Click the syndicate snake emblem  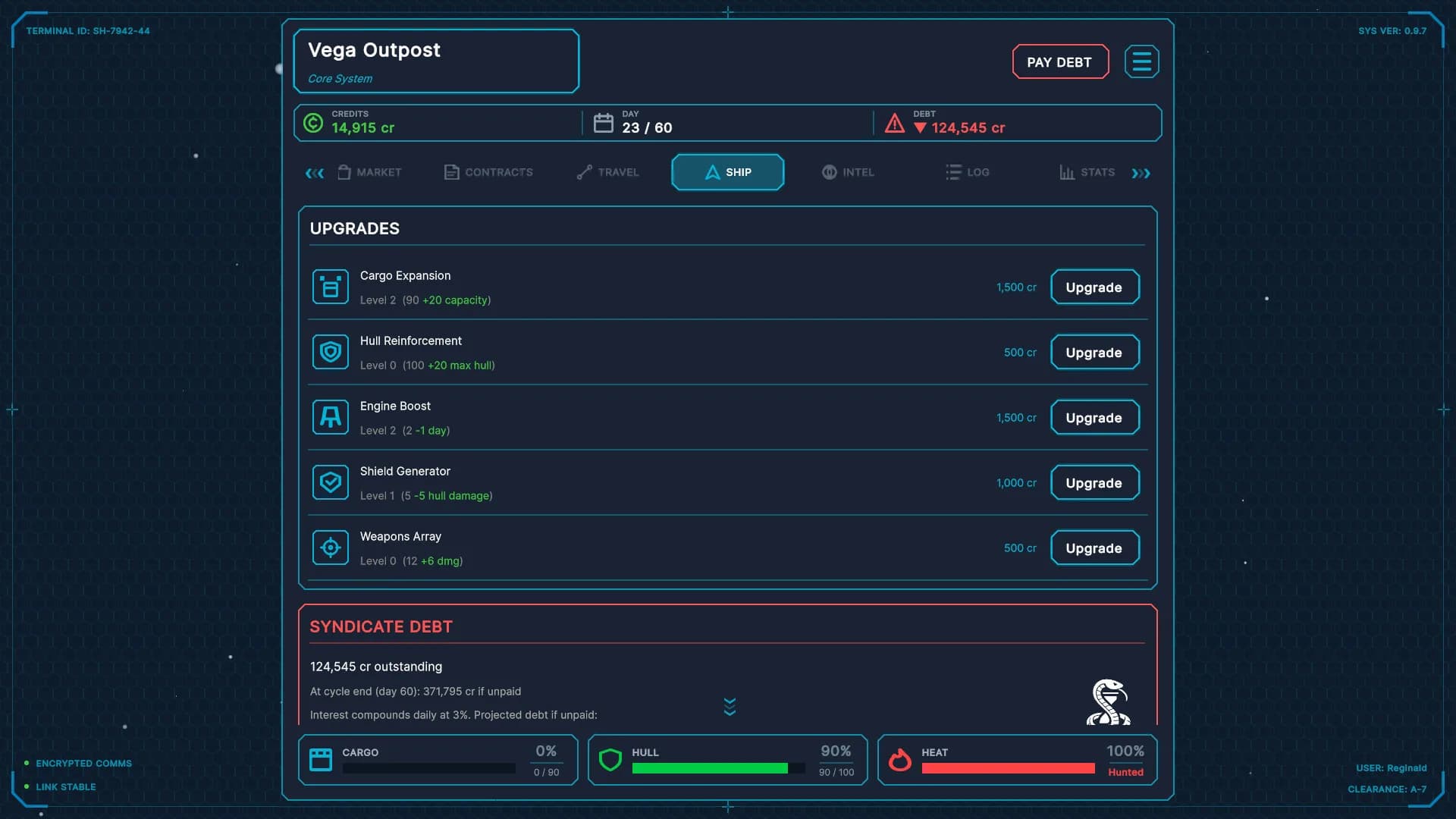coord(1108,702)
